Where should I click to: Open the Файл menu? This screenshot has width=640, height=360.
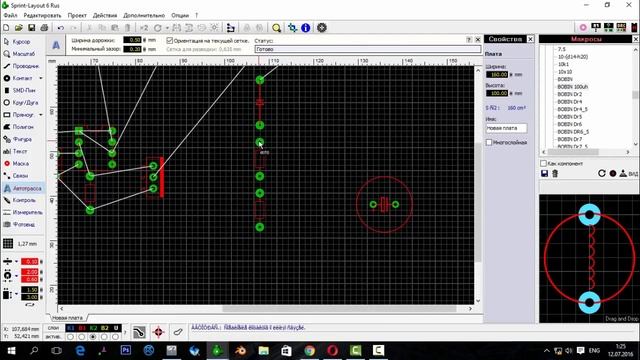click(x=10, y=15)
